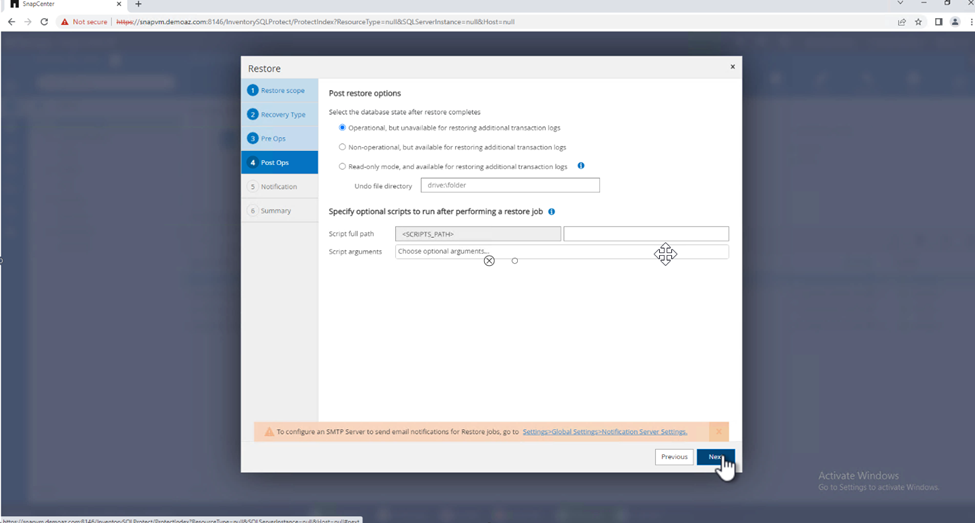Select Operational, but unavailable option
The height and width of the screenshot is (523, 975).
[x=342, y=127]
